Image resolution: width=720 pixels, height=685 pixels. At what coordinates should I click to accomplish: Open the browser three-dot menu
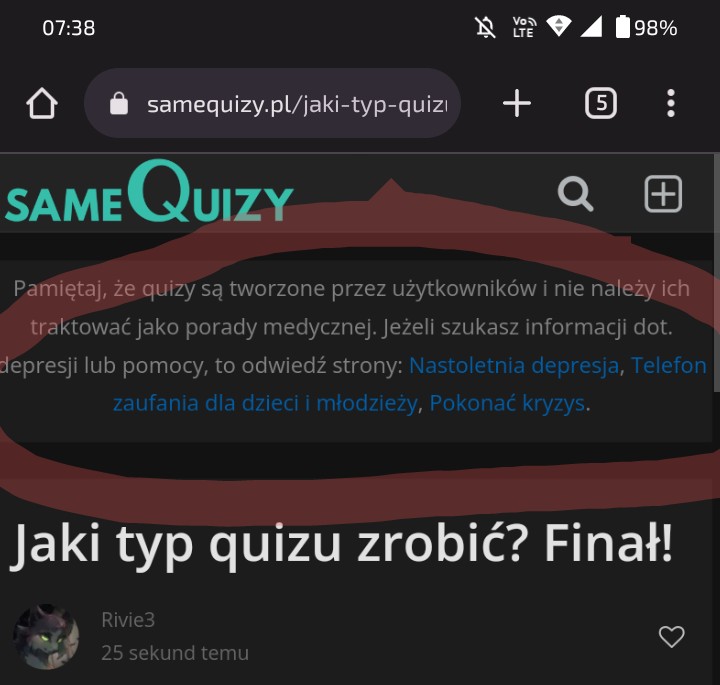[671, 103]
